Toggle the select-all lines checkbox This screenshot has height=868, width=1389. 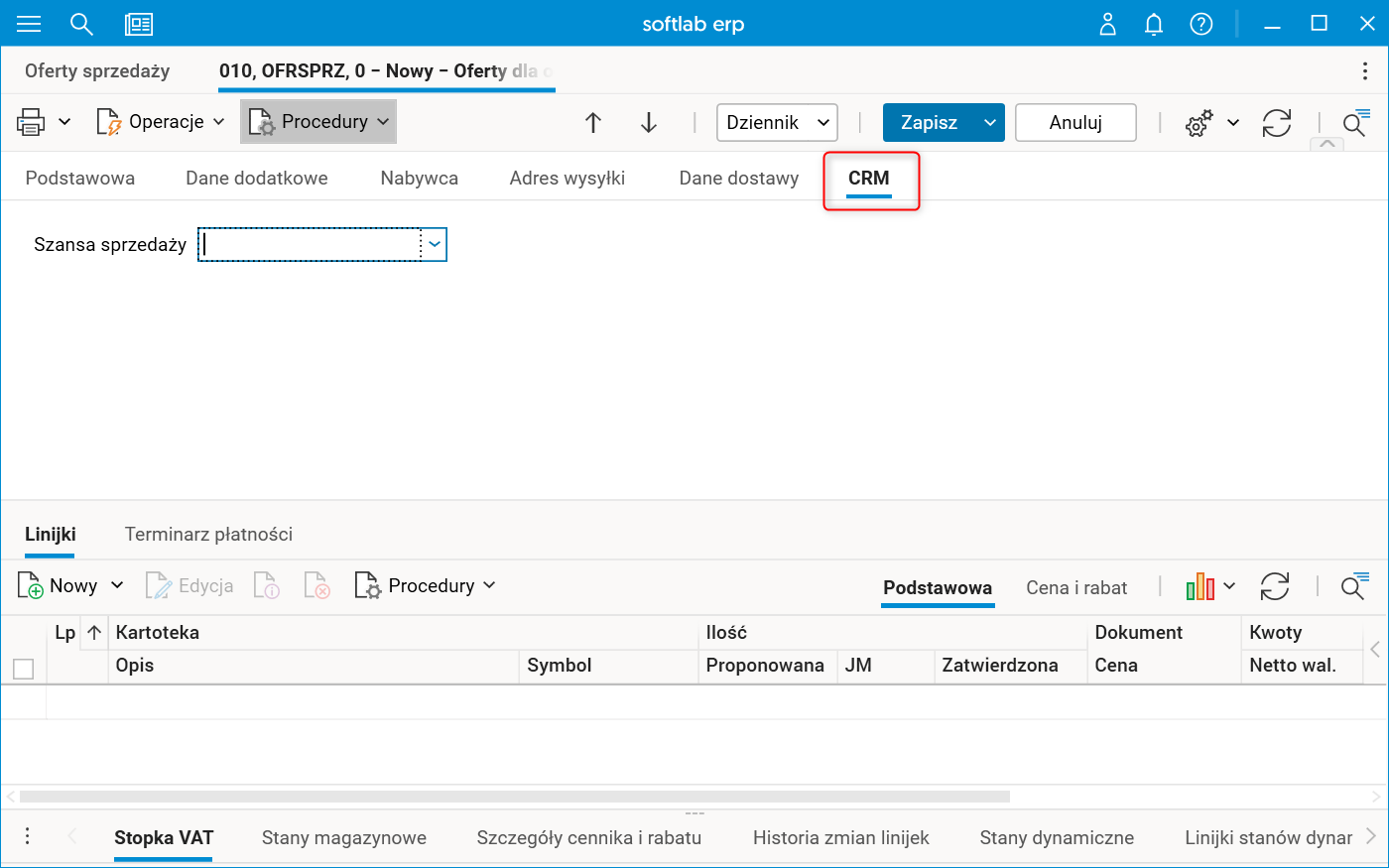click(24, 669)
